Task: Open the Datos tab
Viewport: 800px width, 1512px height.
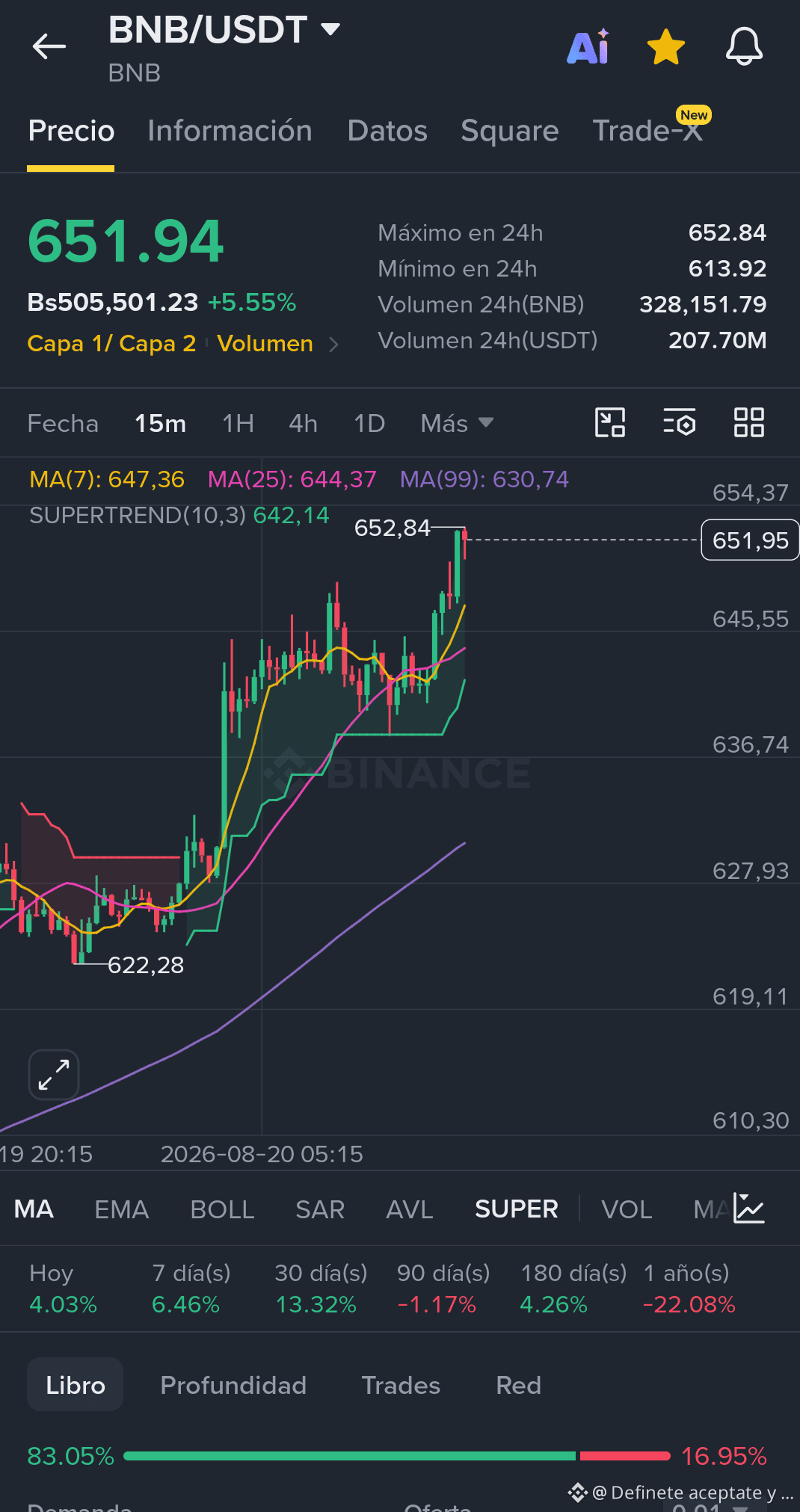Action: tap(387, 131)
